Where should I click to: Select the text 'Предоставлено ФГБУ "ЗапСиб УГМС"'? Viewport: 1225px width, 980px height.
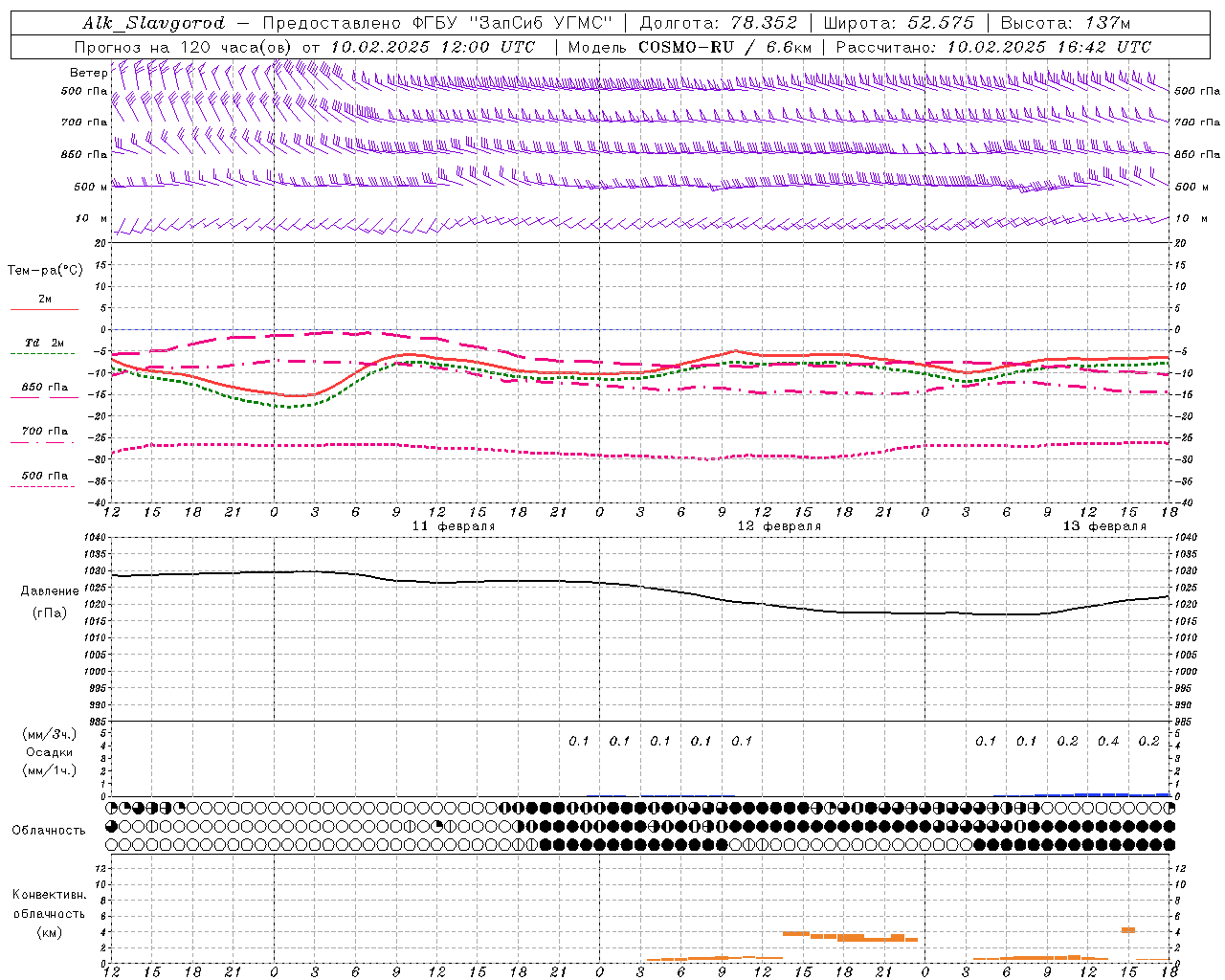pyautogui.click(x=437, y=23)
